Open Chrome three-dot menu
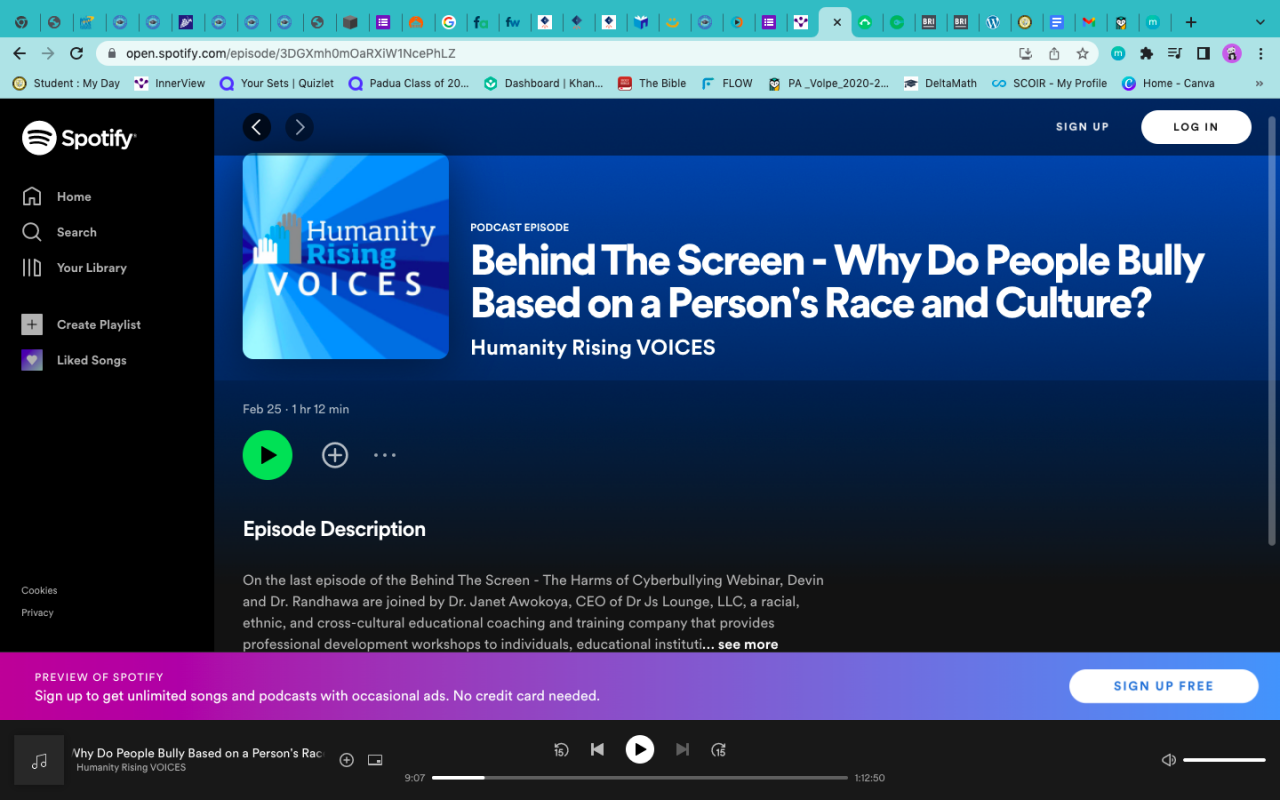 coord(1260,53)
